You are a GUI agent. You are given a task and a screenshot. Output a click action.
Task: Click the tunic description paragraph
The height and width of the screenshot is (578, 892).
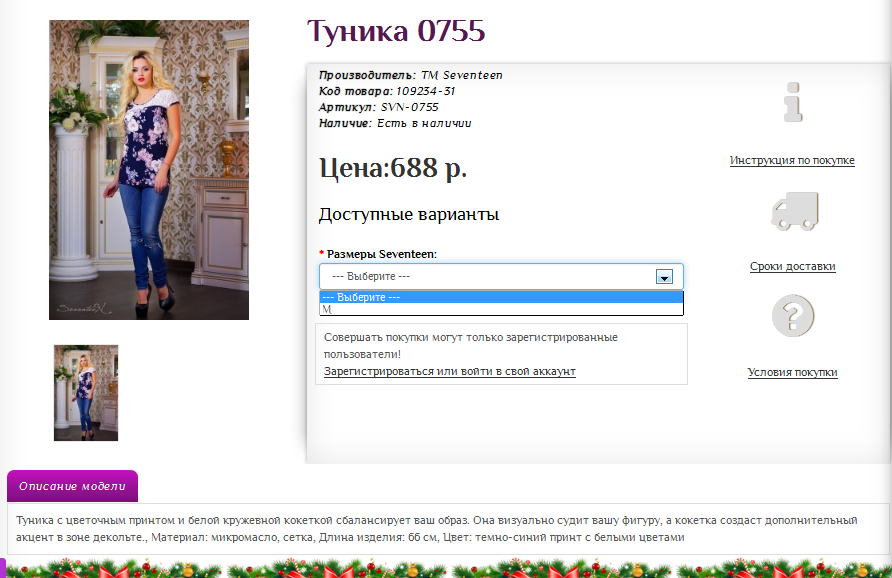pos(436,529)
